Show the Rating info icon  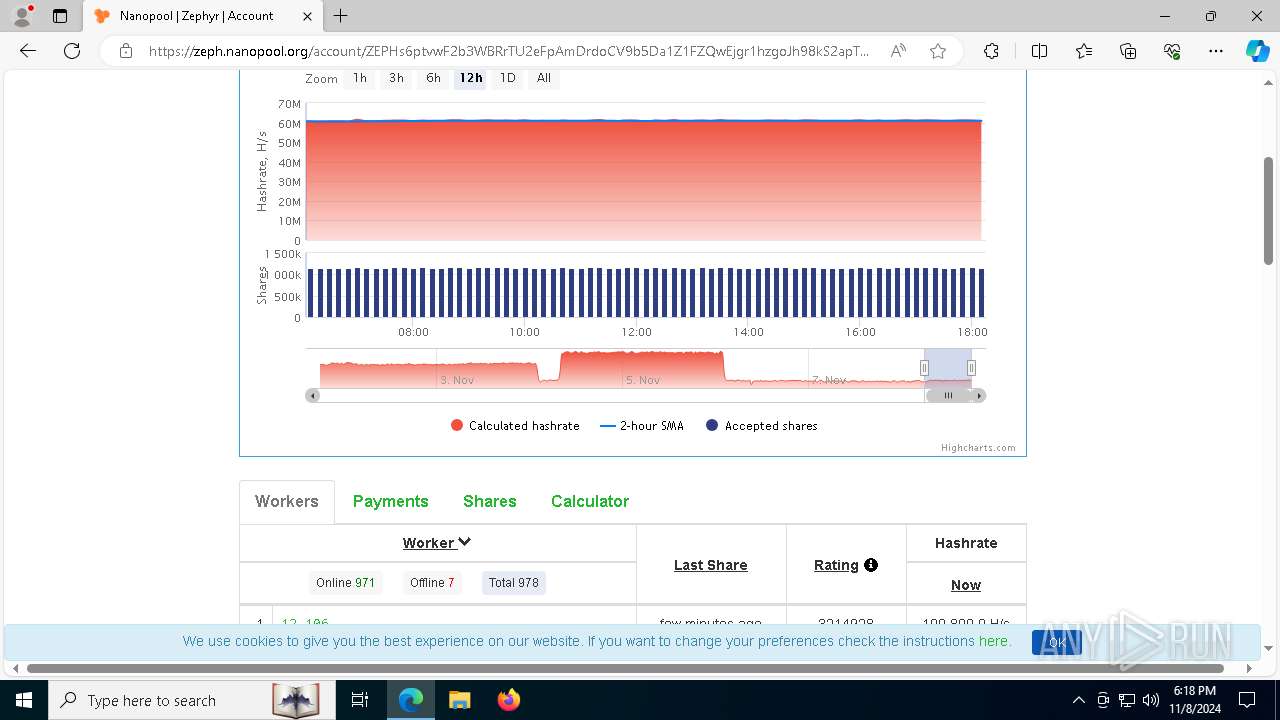coord(871,565)
